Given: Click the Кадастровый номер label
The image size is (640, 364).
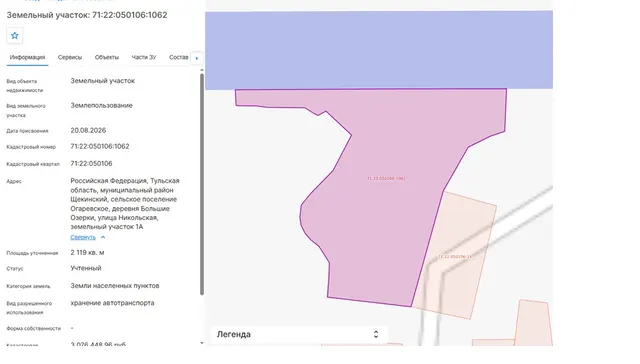Looking at the screenshot, I should click(x=31, y=147).
